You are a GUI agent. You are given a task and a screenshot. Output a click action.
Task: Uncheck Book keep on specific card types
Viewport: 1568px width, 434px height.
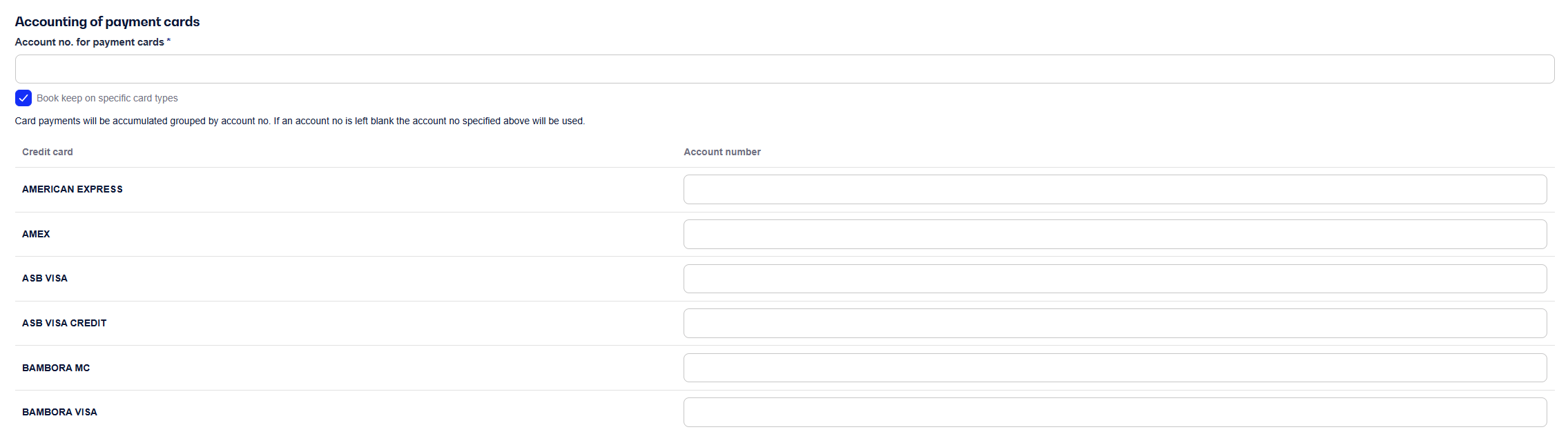tap(23, 98)
